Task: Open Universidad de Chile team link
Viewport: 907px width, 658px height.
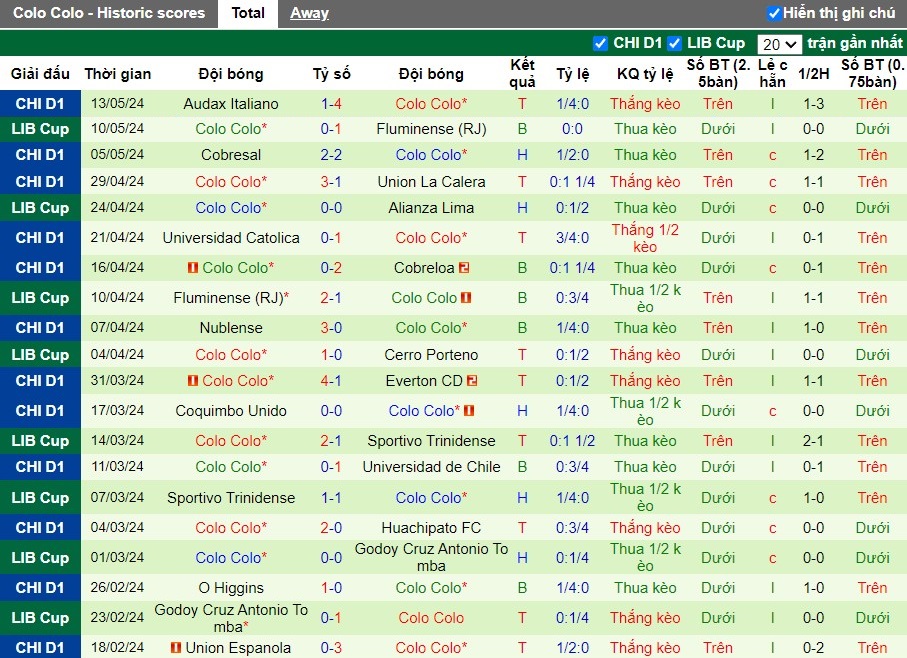Action: 432,467
